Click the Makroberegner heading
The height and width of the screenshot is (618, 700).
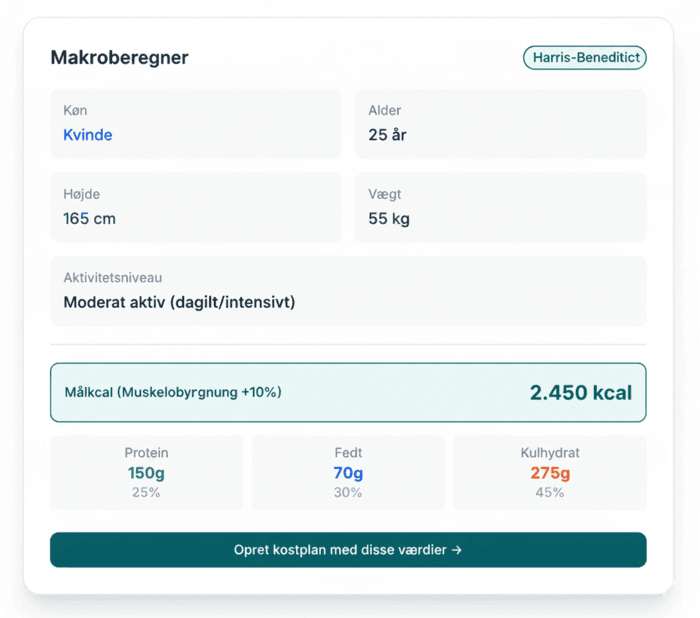[119, 57]
